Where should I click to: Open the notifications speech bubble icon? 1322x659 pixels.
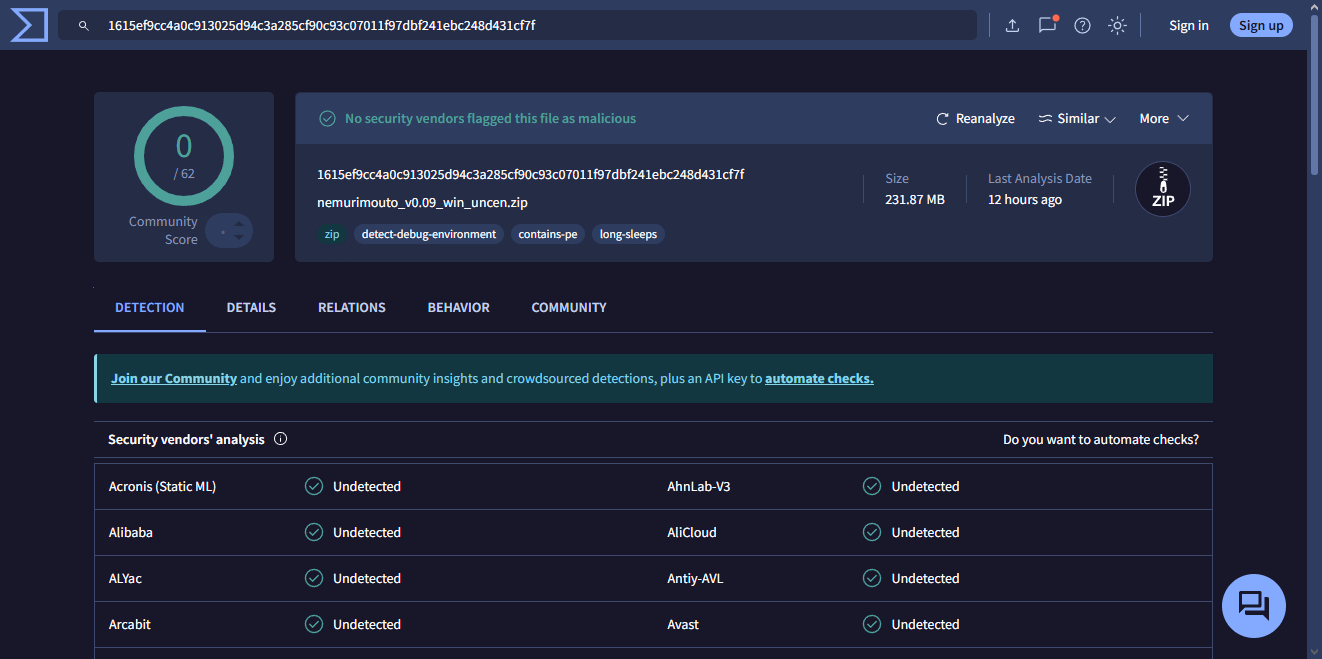point(1047,25)
